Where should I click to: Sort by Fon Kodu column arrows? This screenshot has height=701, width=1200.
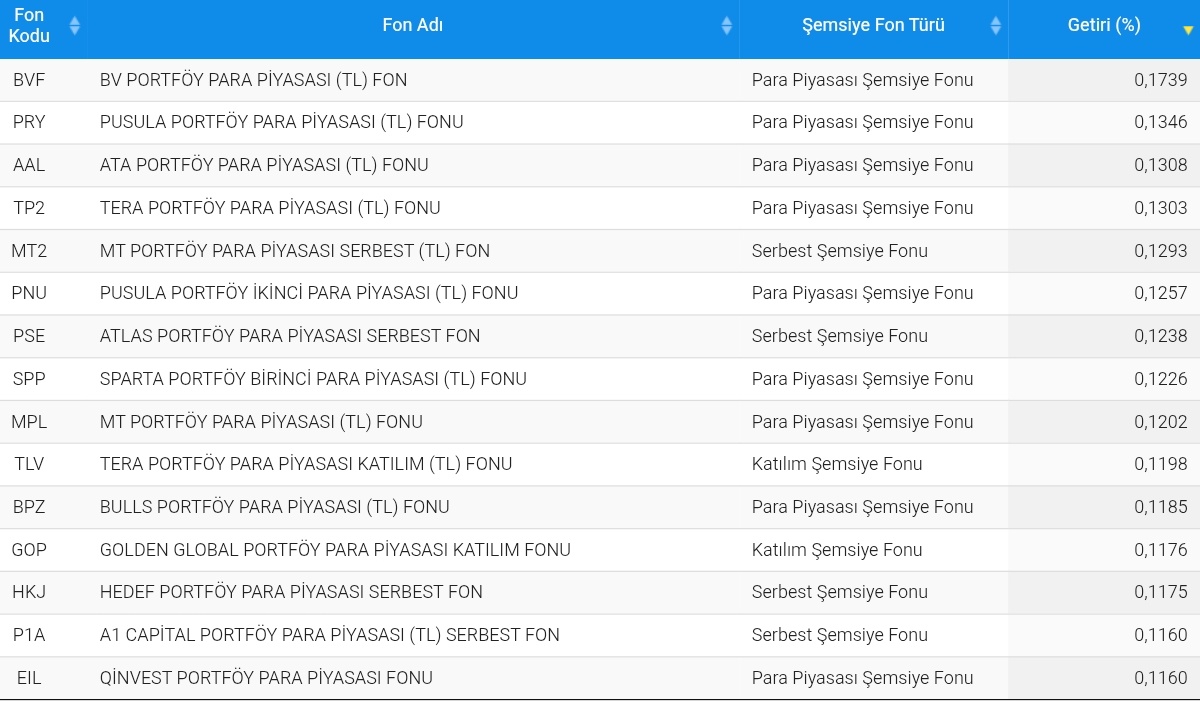(x=74, y=26)
